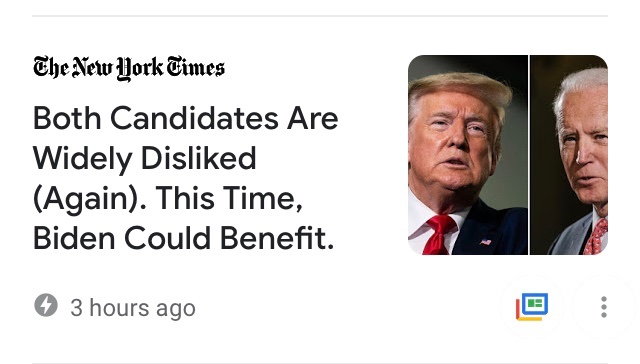Image resolution: width=640 pixels, height=364 pixels.
Task: Click headline line 'Biden Could Benefit.'
Action: point(183,238)
